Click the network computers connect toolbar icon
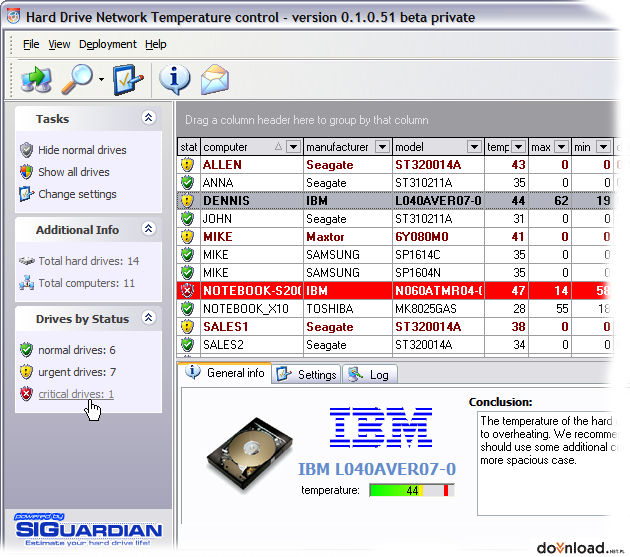Image resolution: width=630 pixels, height=557 pixels. pyautogui.click(x=36, y=79)
